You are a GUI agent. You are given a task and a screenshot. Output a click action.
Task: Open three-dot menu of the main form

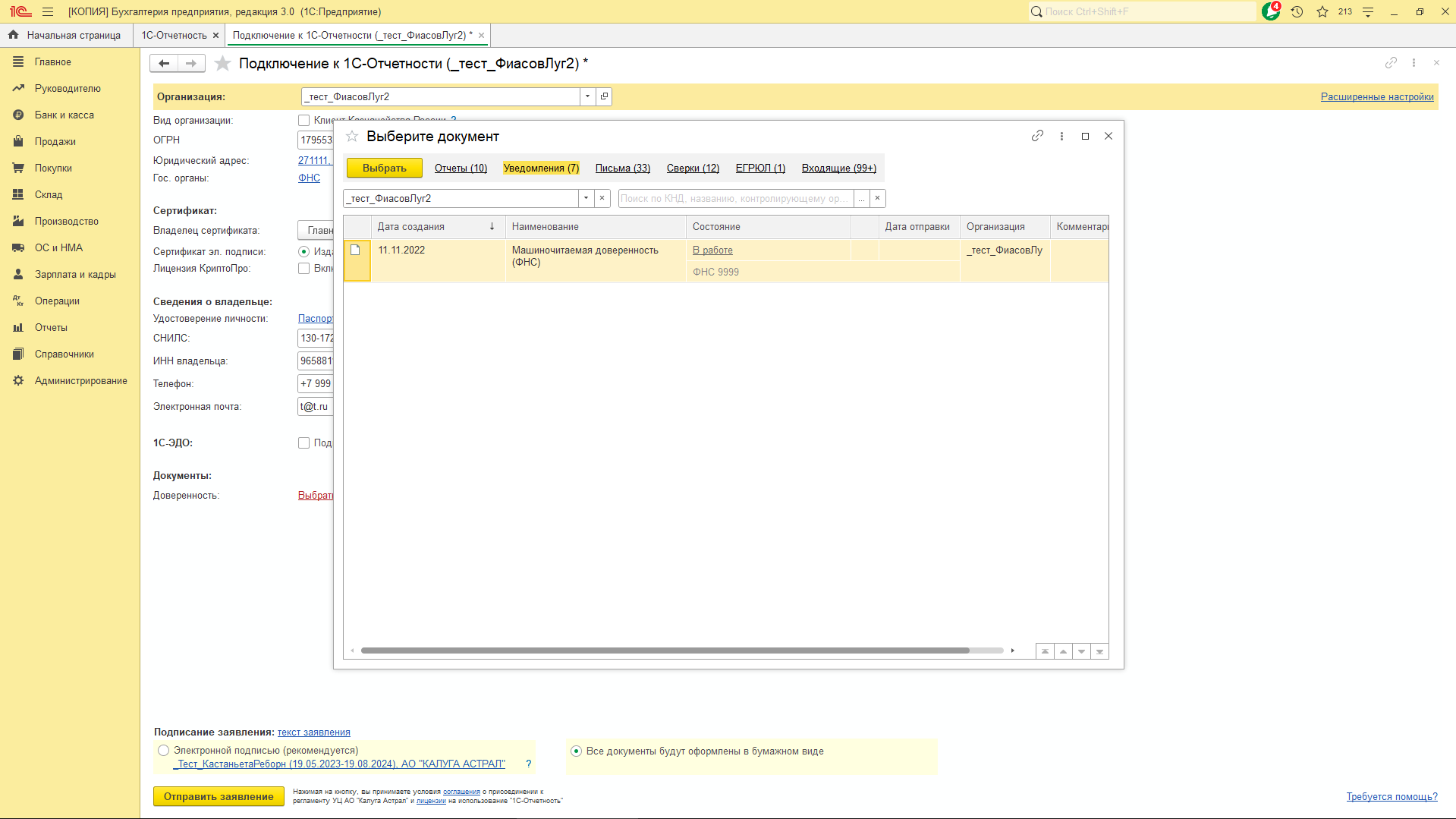(x=1414, y=63)
